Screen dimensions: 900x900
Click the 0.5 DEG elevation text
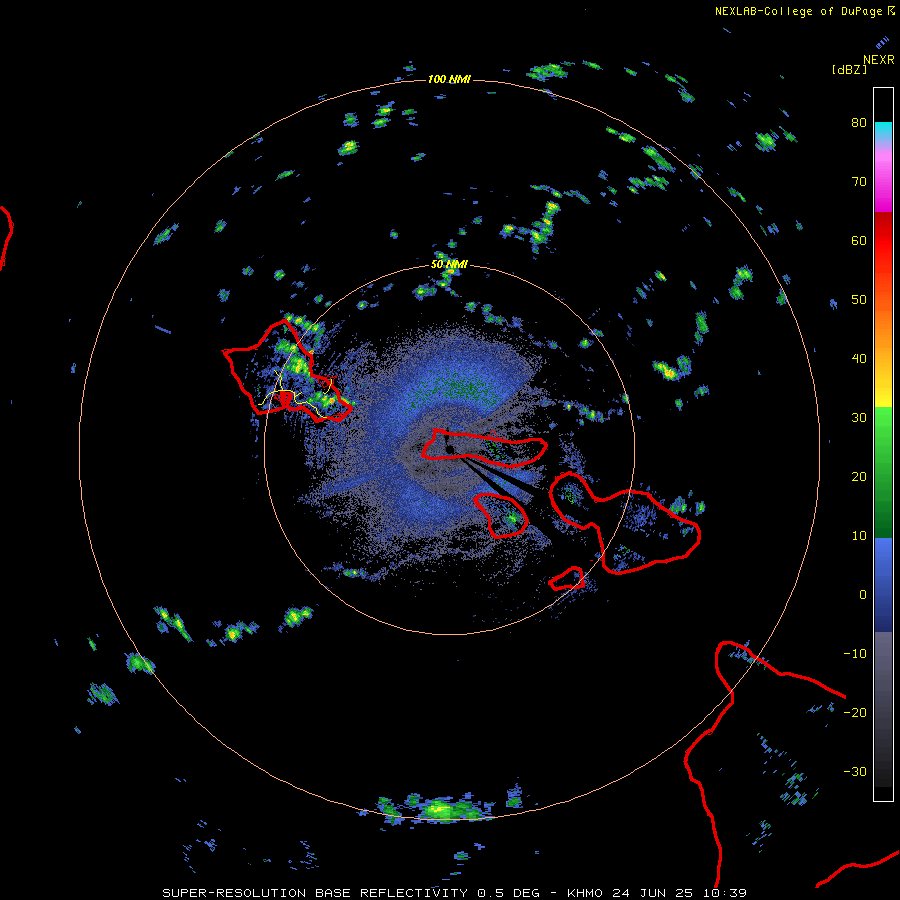click(508, 893)
